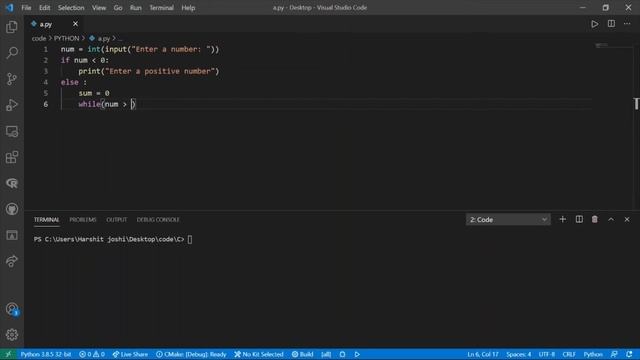Screen dimensions: 640x360
Task: Open the Extensions view
Action: [x=12, y=157]
